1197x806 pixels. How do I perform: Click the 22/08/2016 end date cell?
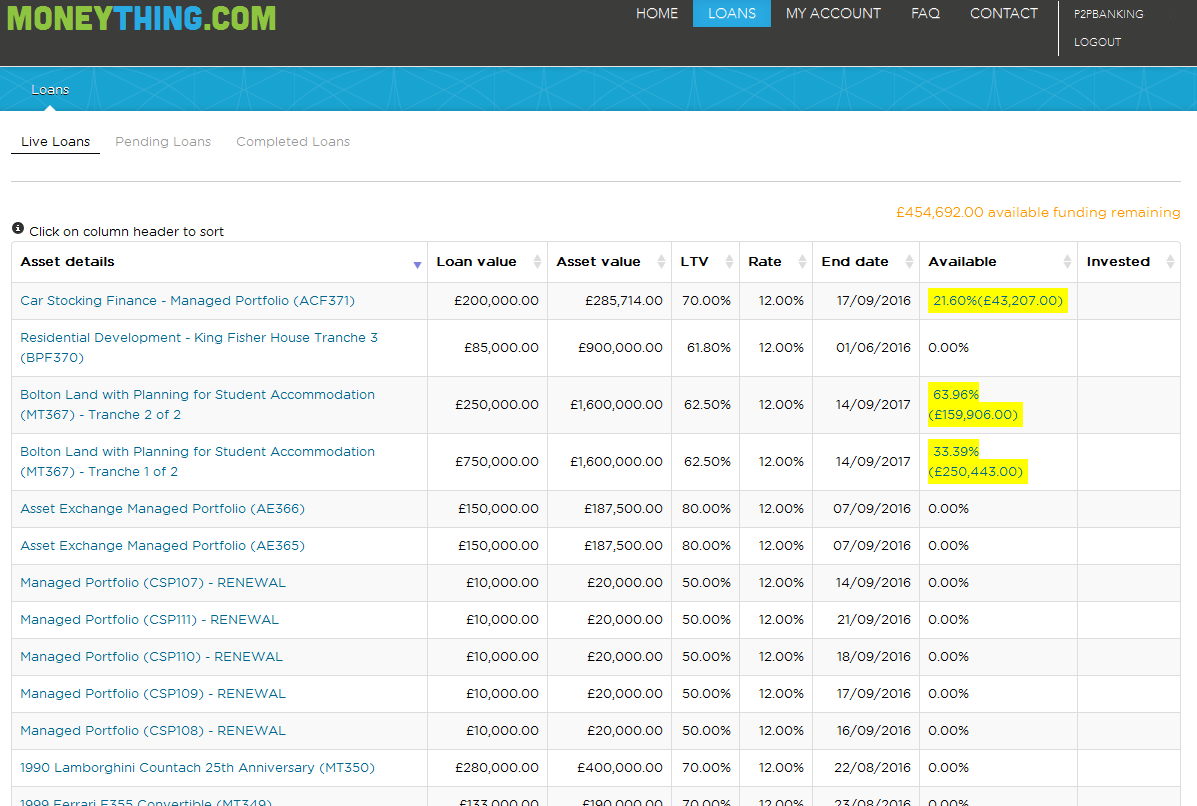[873, 768]
